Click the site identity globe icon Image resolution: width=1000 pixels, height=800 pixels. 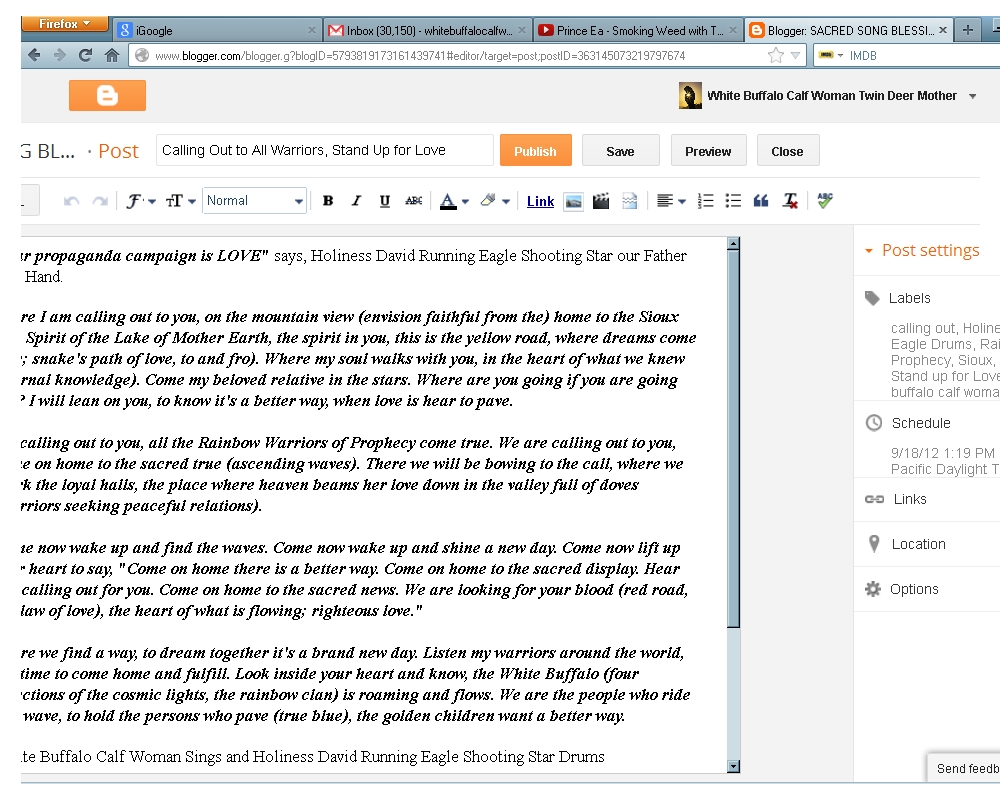coord(142,56)
